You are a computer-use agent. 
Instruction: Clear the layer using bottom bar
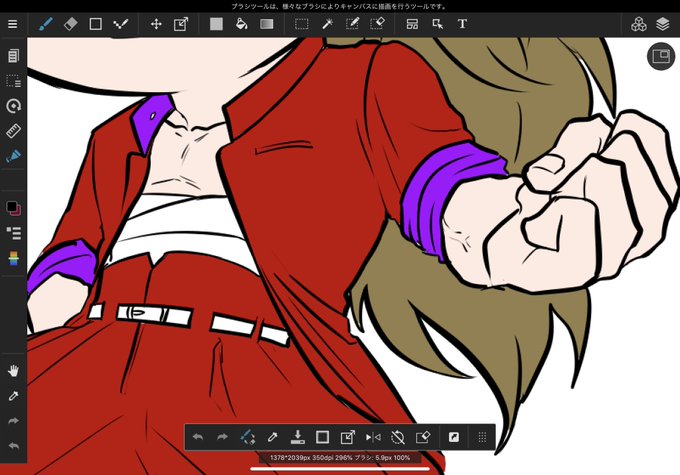[x=422, y=437]
